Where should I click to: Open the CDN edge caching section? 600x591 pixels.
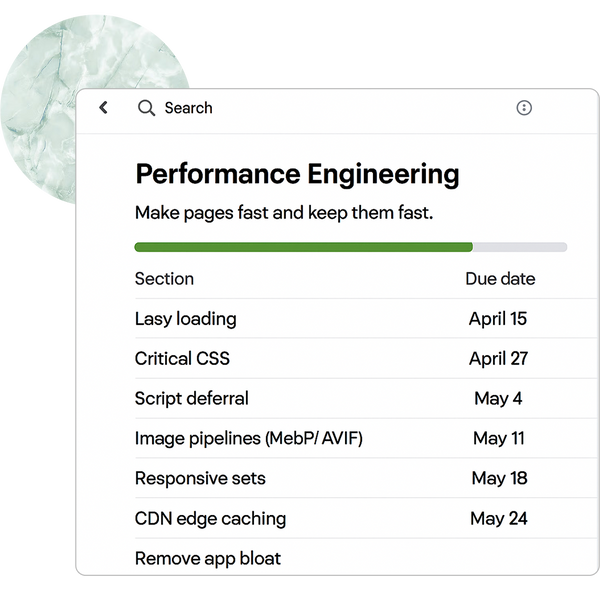pyautogui.click(x=210, y=518)
